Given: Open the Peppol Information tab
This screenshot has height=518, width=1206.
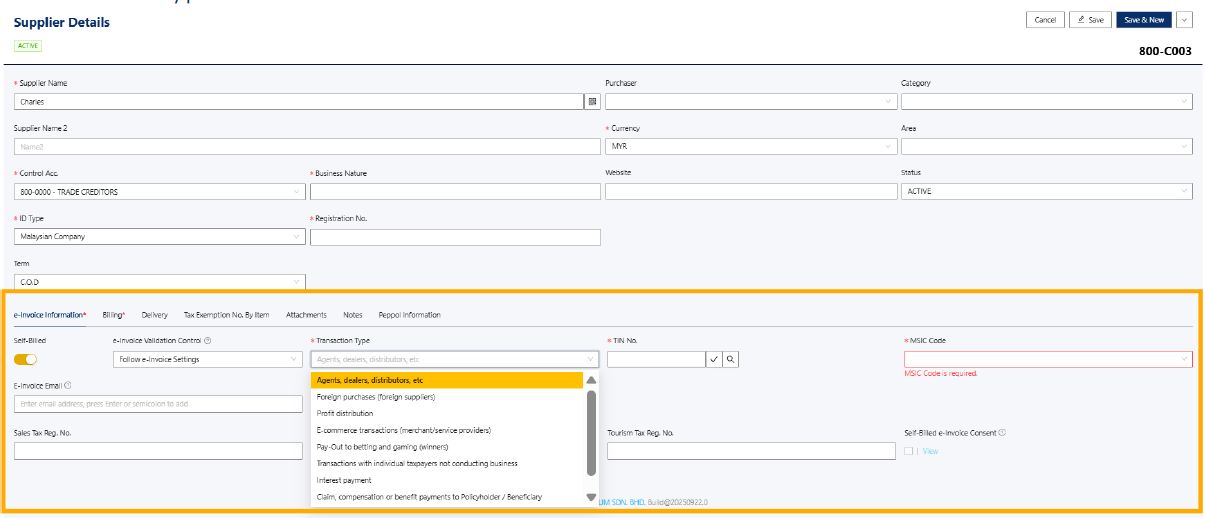Looking at the screenshot, I should 407,315.
